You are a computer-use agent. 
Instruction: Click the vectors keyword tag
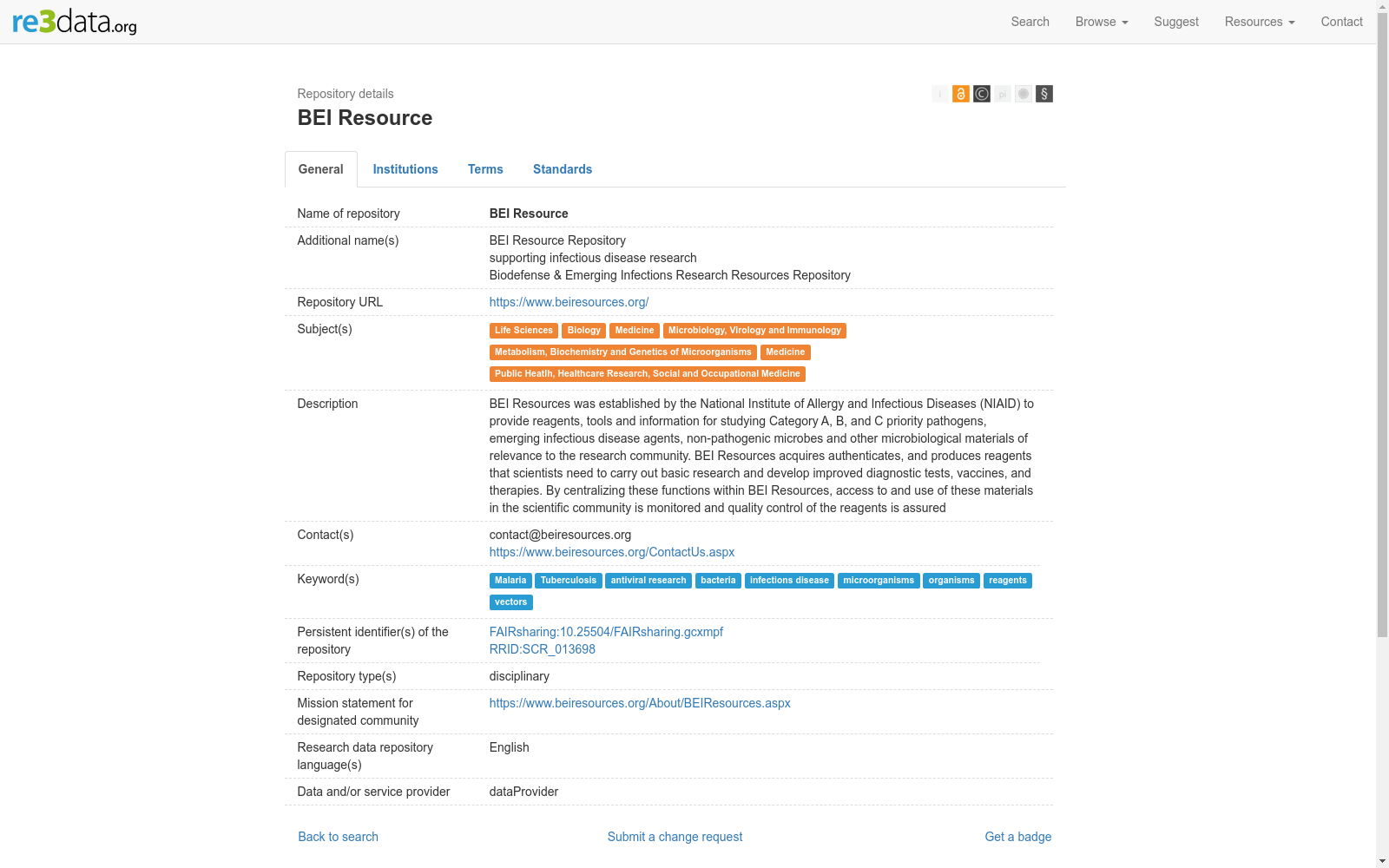[x=511, y=602]
